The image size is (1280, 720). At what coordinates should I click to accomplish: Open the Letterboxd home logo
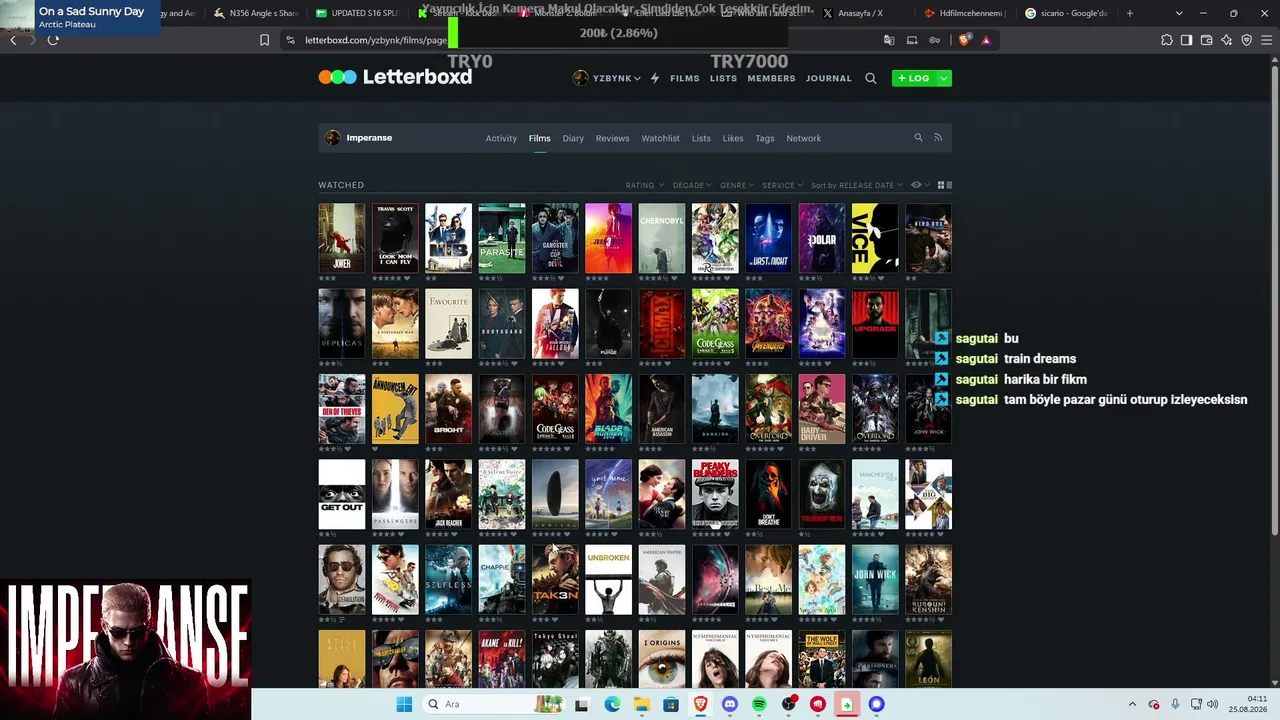[x=395, y=77]
